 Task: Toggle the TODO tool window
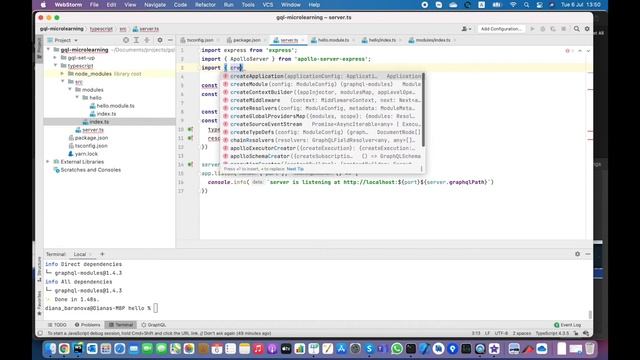click(x=57, y=325)
